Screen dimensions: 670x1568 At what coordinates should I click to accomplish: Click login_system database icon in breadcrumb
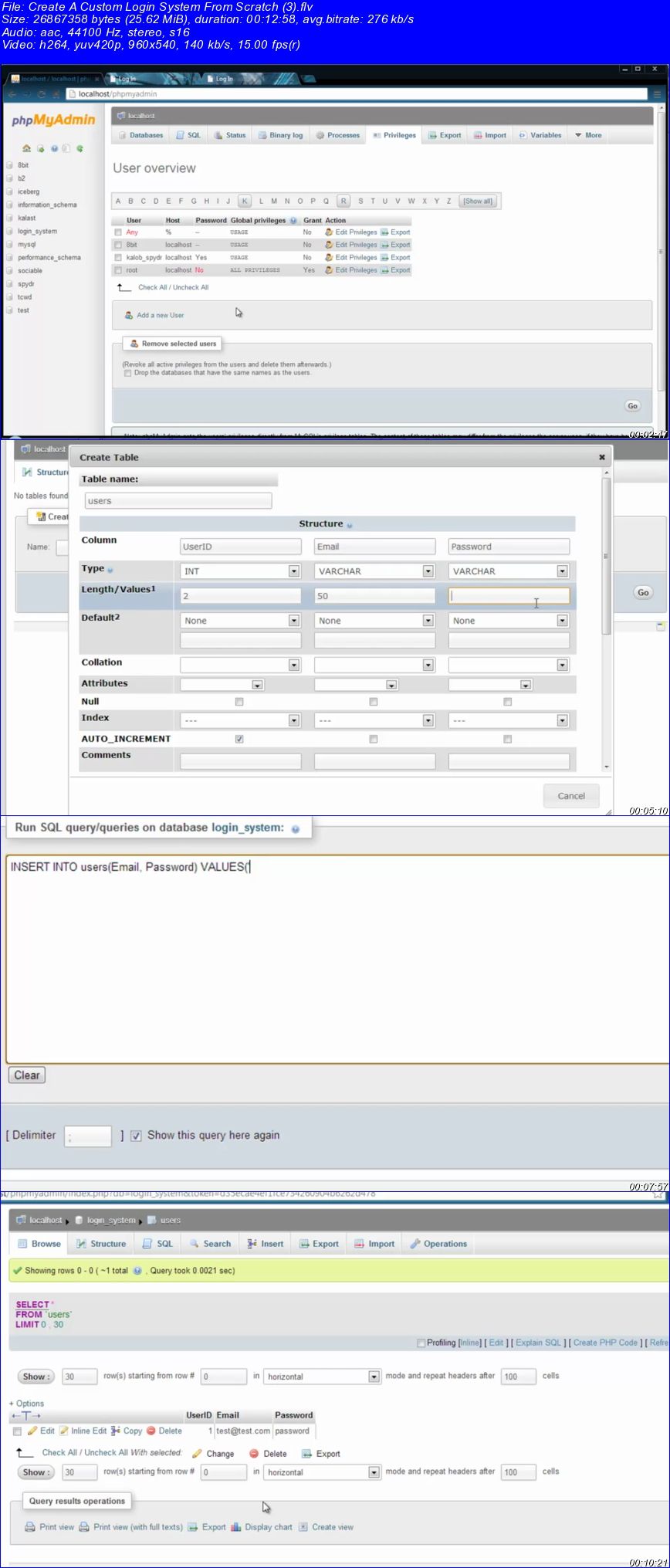(80, 1221)
